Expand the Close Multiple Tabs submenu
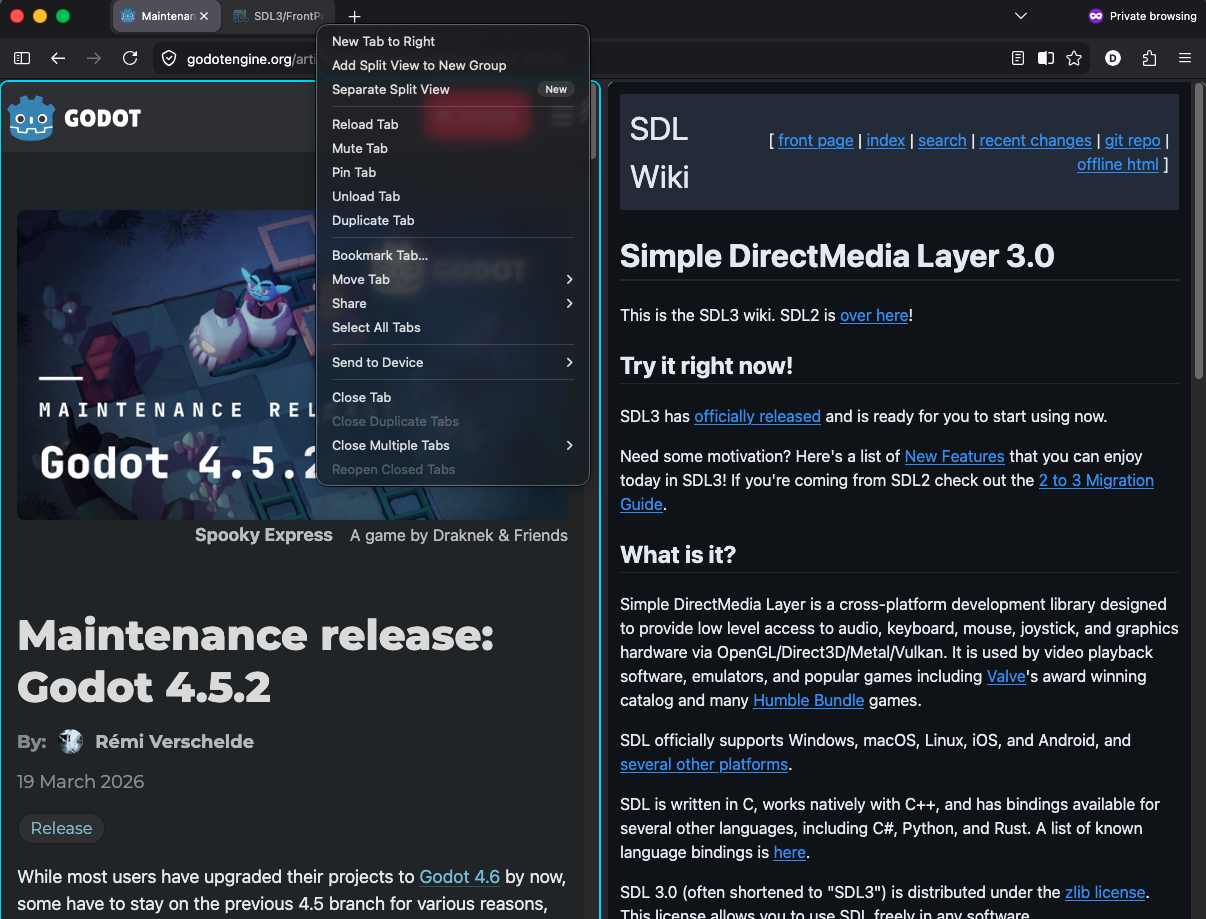Viewport: 1206px width, 919px height. pyautogui.click(x=453, y=446)
